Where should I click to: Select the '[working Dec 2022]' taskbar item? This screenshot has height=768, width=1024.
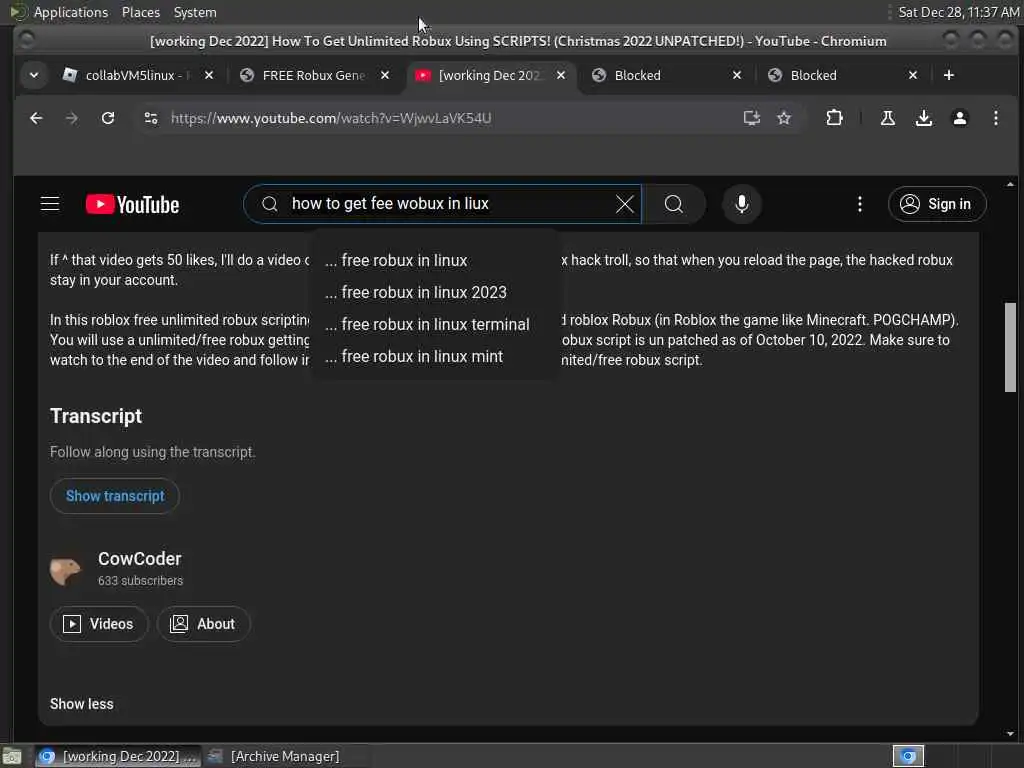(118, 756)
